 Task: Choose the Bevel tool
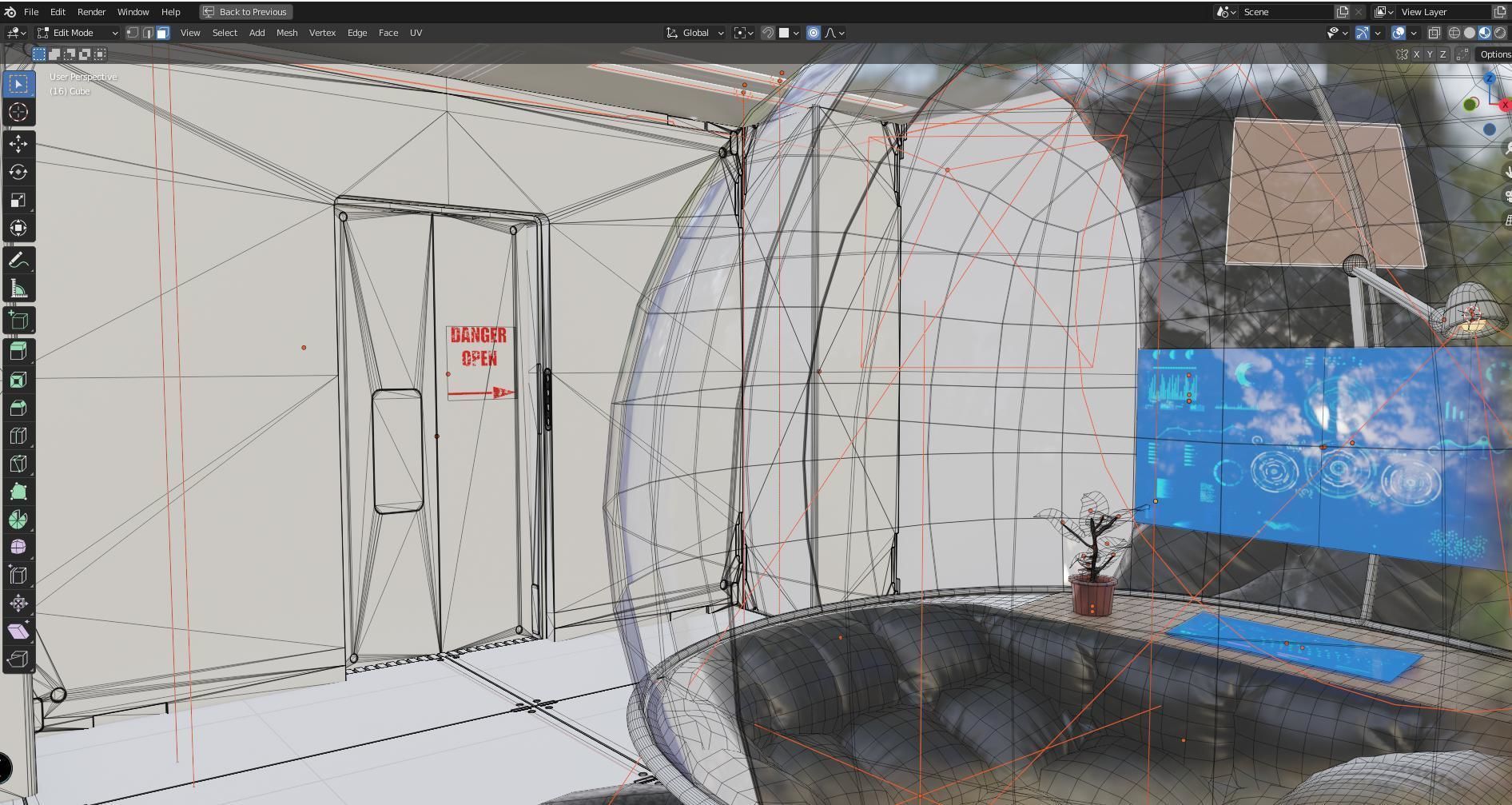[18, 408]
